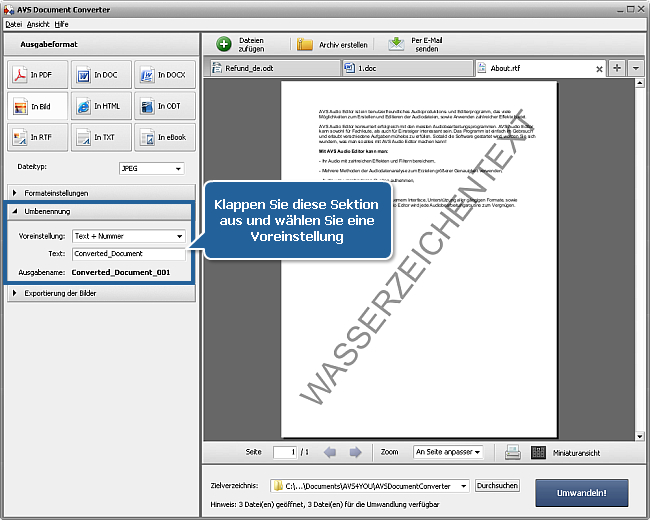Click the Archiv erstellen label
This screenshot has width=650, height=520.
pyautogui.click(x=343, y=45)
